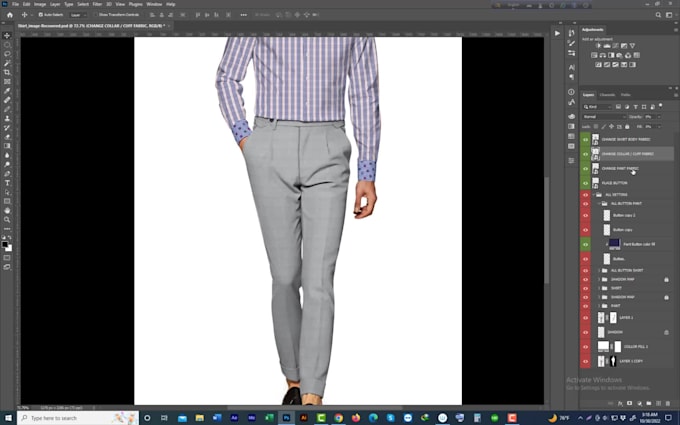Collapse the ALL BUTTON PANT group

[599, 203]
